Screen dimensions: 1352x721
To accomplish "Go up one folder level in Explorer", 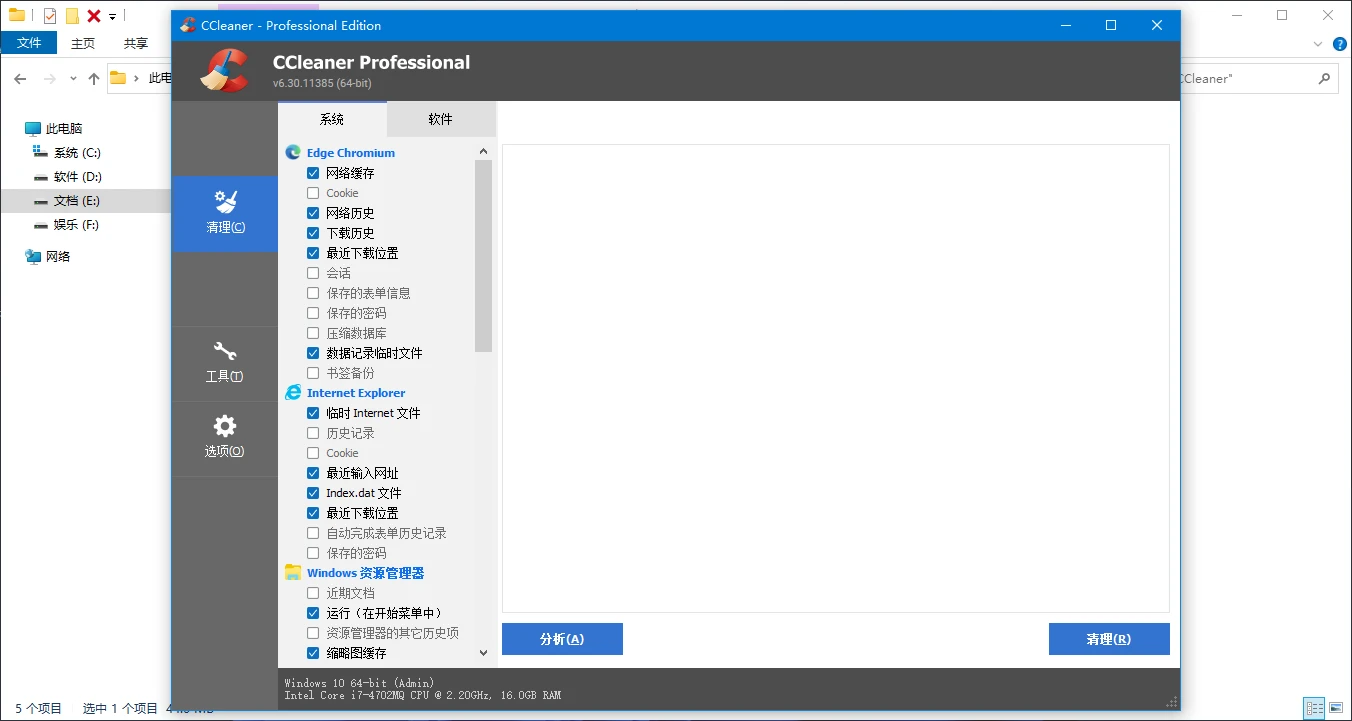I will tap(94, 78).
